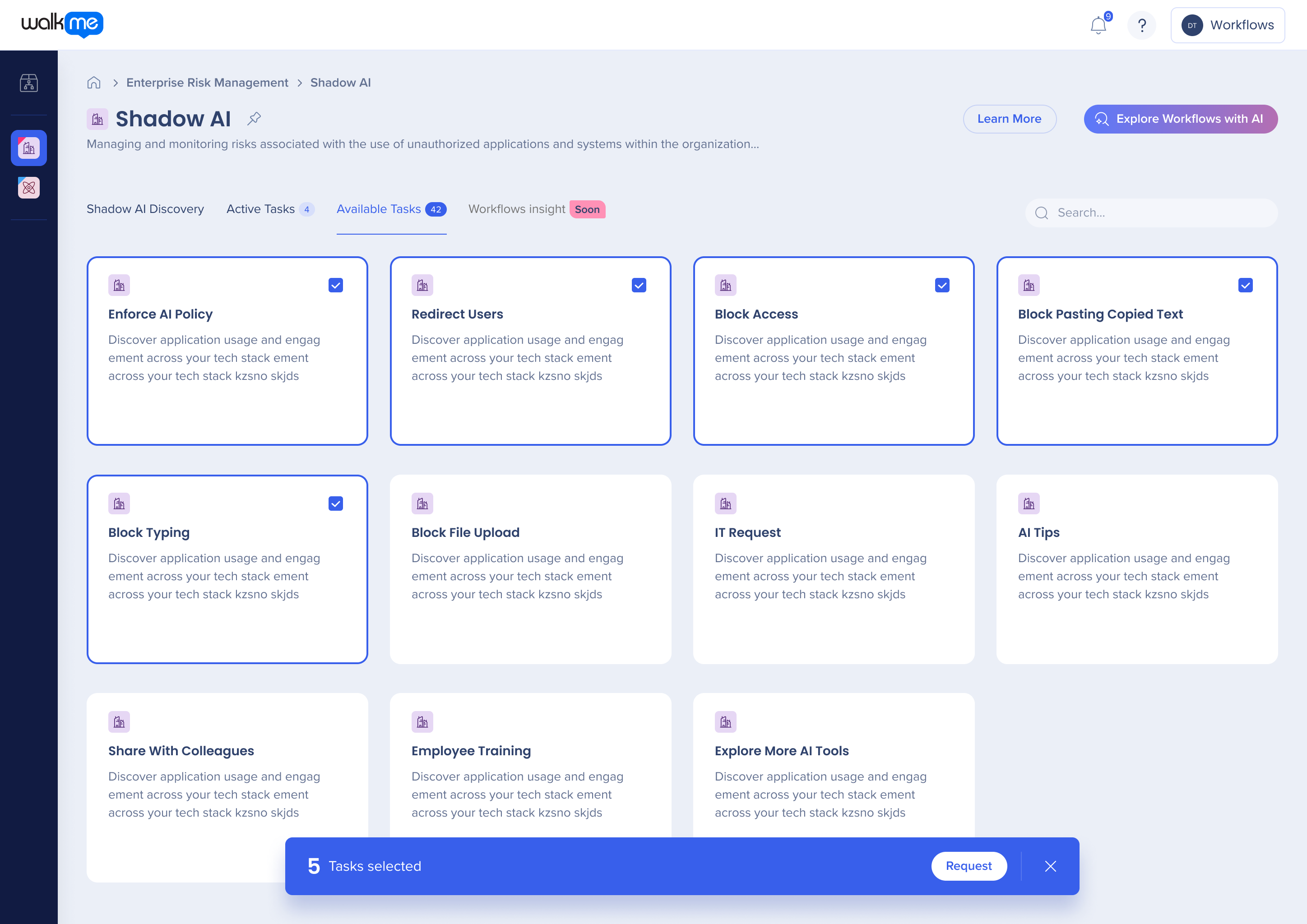The width and height of the screenshot is (1307, 924).
Task: Uncheck the Redirect Users checkbox
Action: tap(639, 285)
